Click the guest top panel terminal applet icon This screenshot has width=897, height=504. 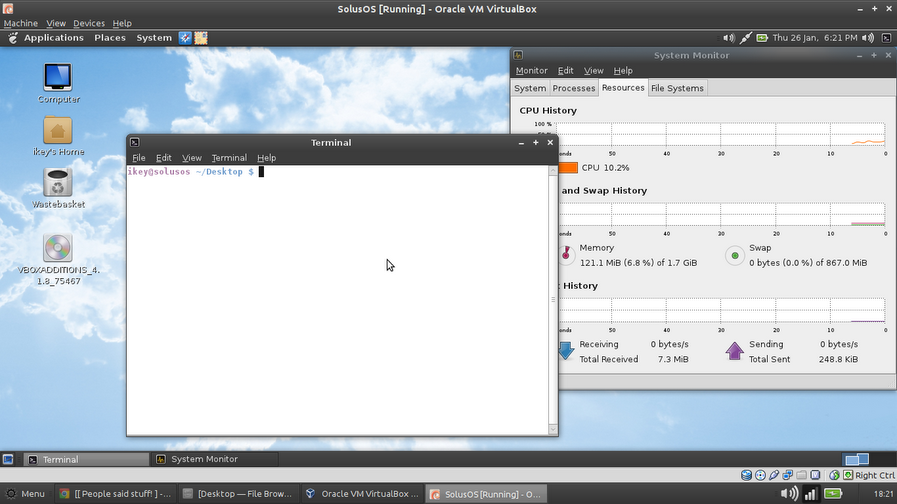[x=886, y=38]
